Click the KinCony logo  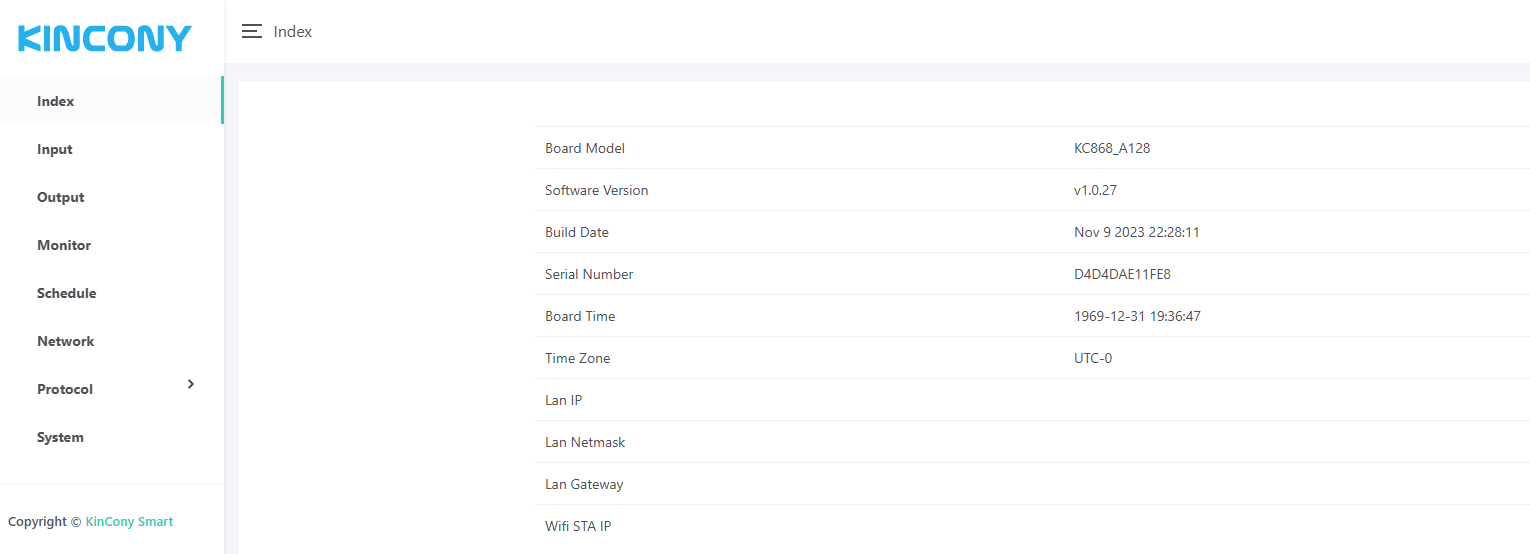pos(105,39)
